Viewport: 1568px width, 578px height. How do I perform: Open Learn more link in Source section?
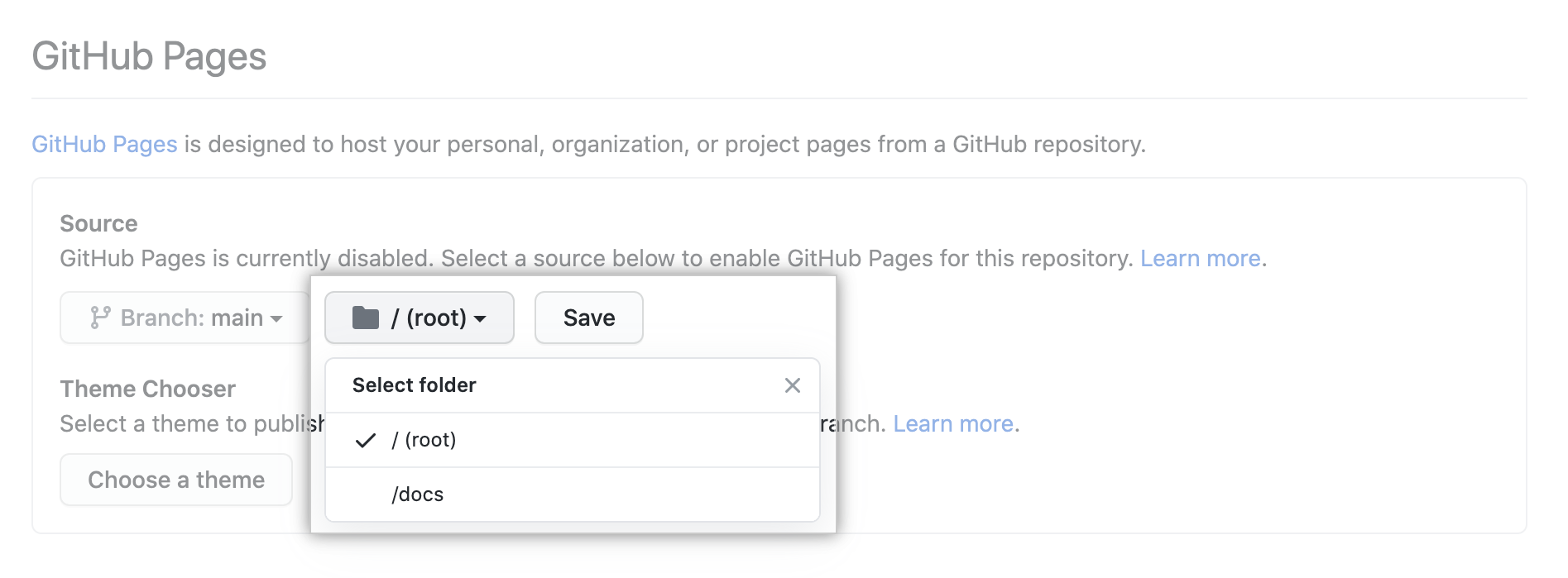[x=1200, y=258]
